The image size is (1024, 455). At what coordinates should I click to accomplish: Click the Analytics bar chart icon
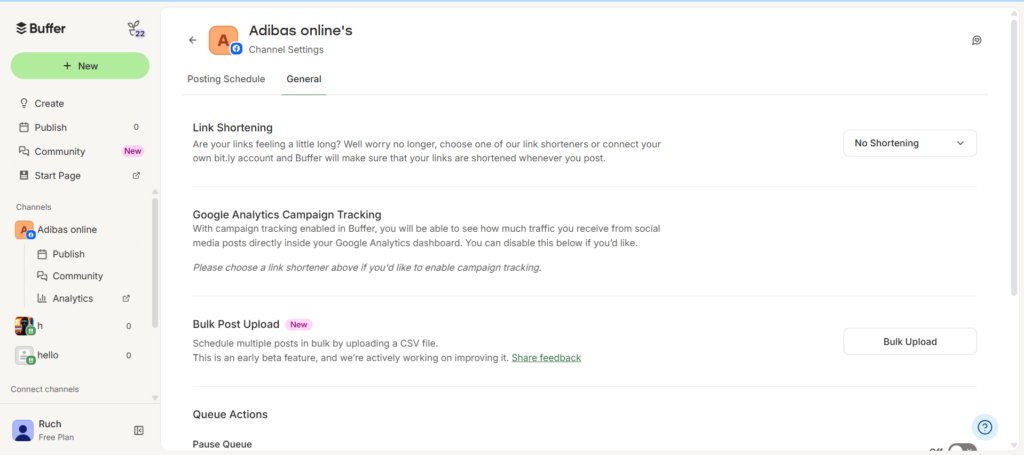coord(42,298)
